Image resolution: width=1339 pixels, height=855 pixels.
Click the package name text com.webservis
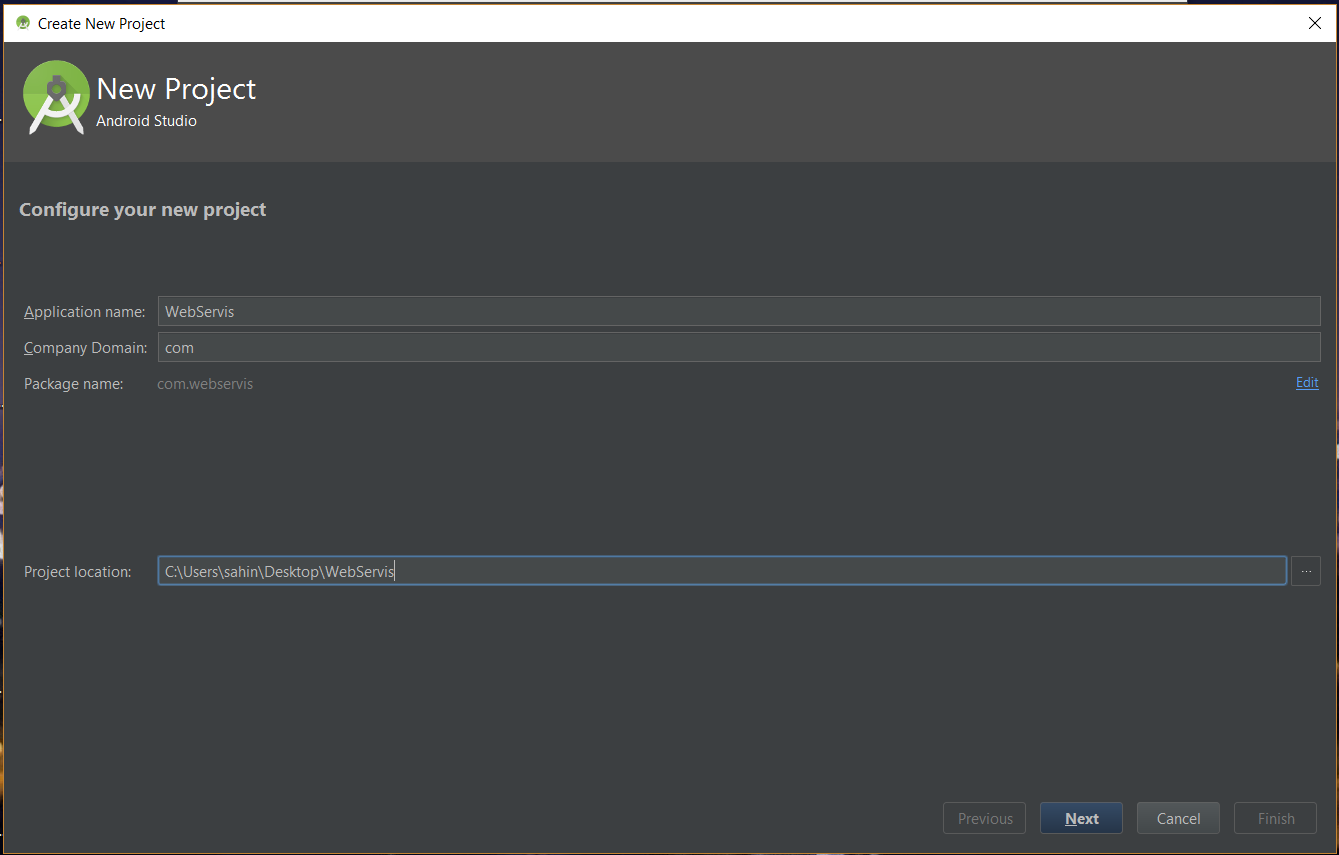click(205, 384)
